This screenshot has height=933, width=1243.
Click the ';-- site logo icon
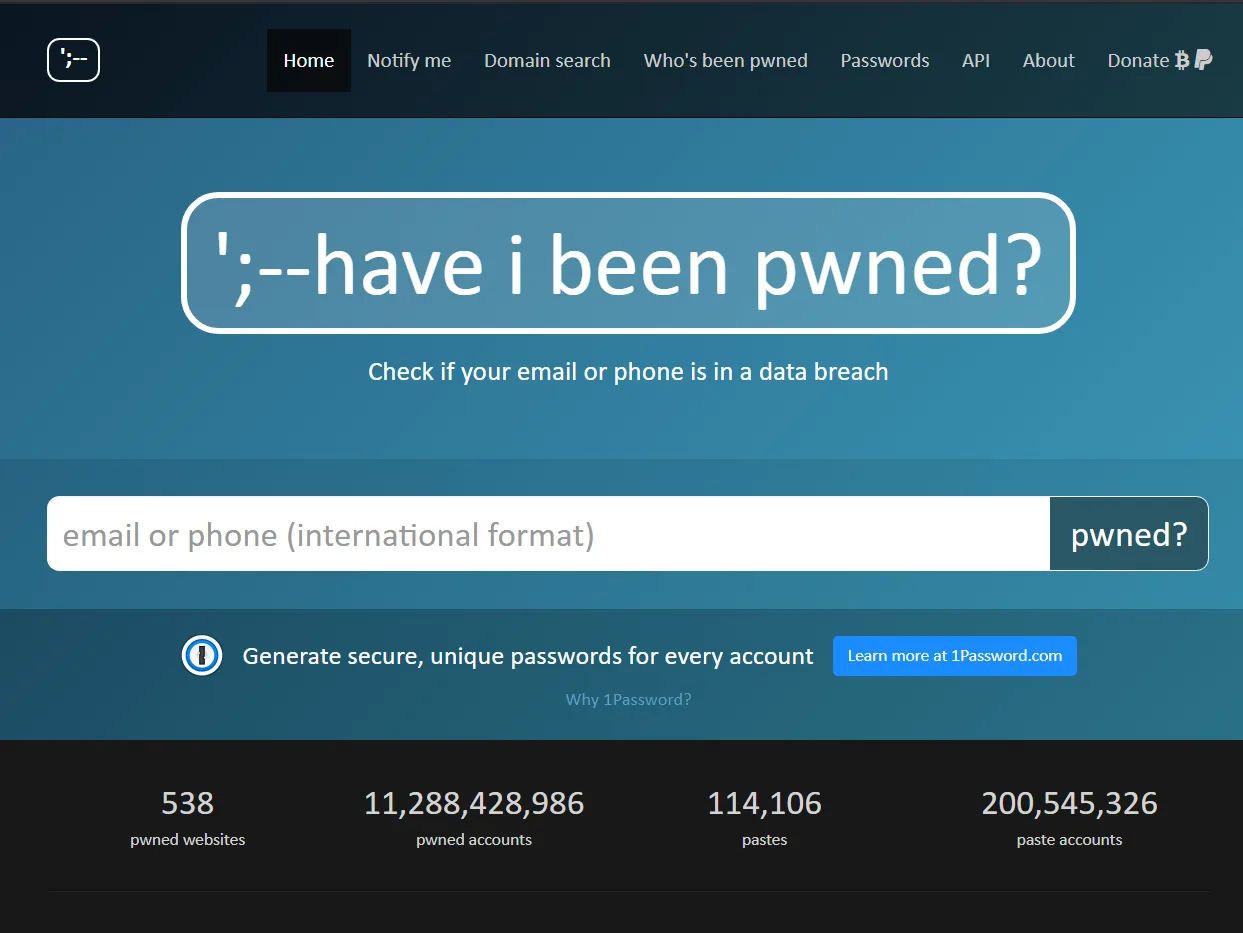[73, 60]
